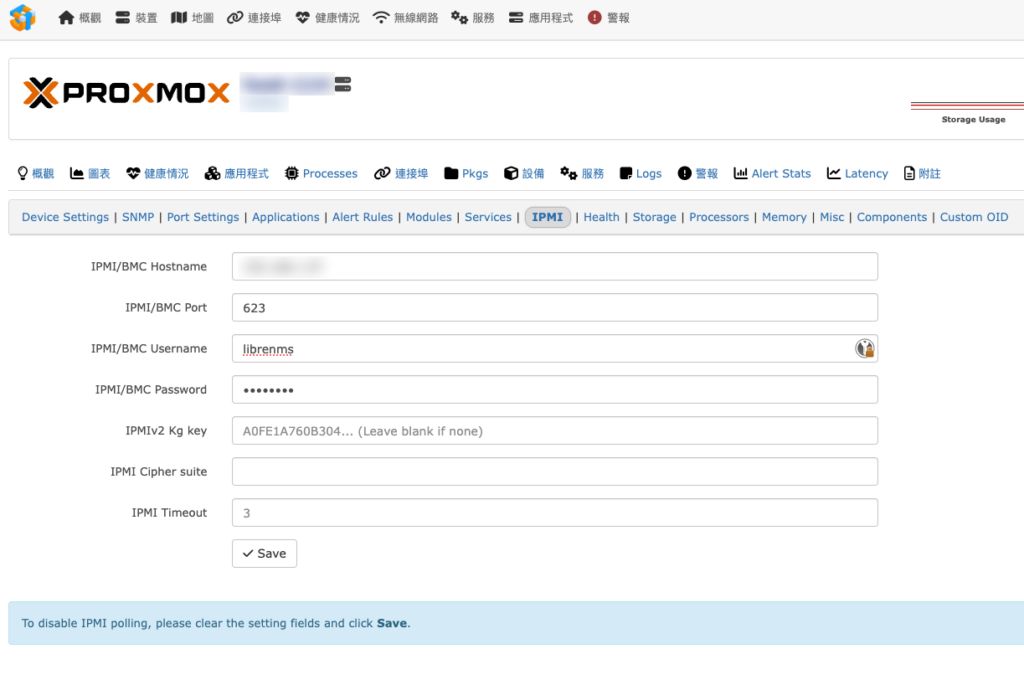Open Components settings link
Screen dimensions: 1024x685
(x=892, y=217)
